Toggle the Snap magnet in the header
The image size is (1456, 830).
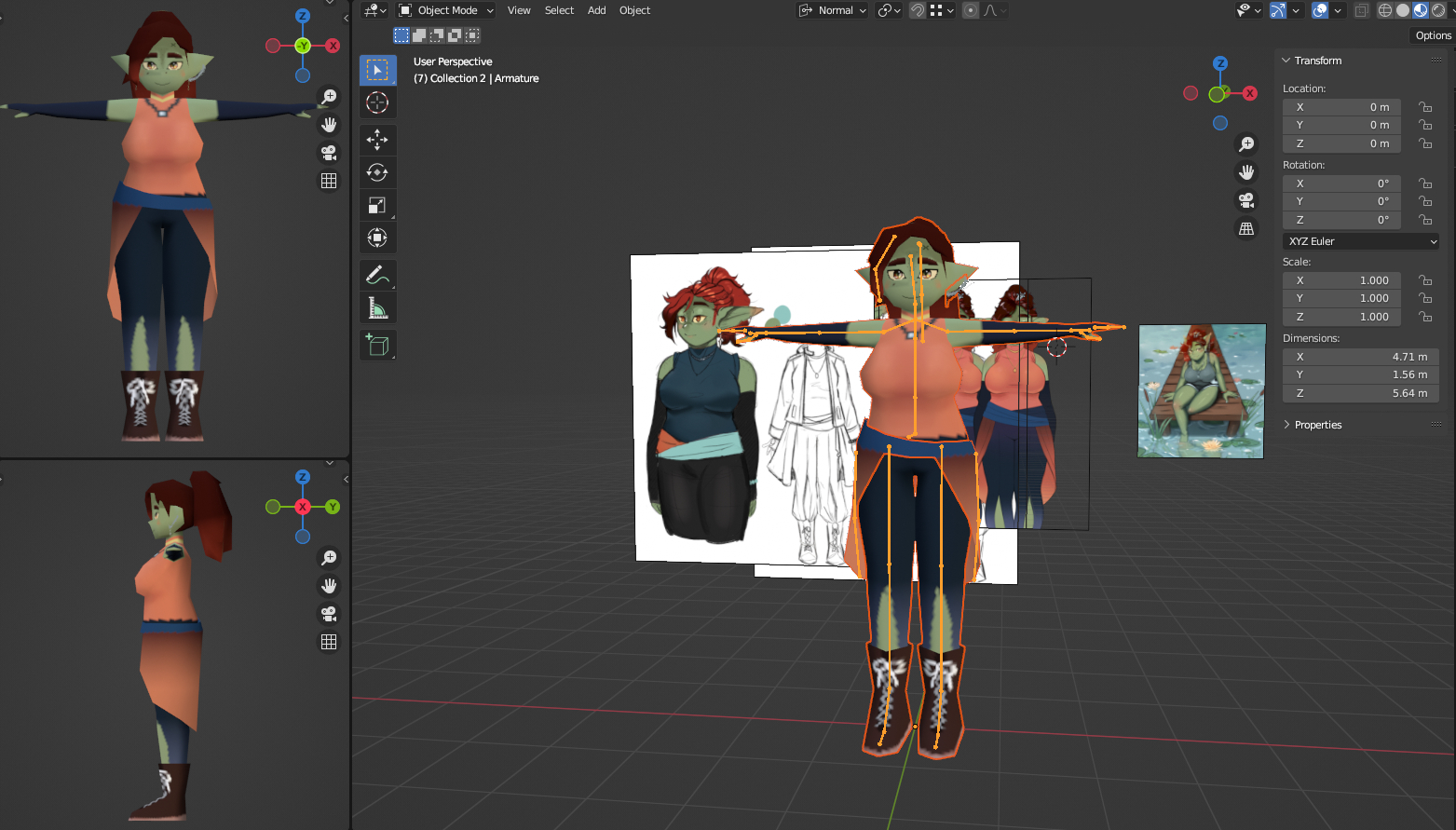(918, 10)
